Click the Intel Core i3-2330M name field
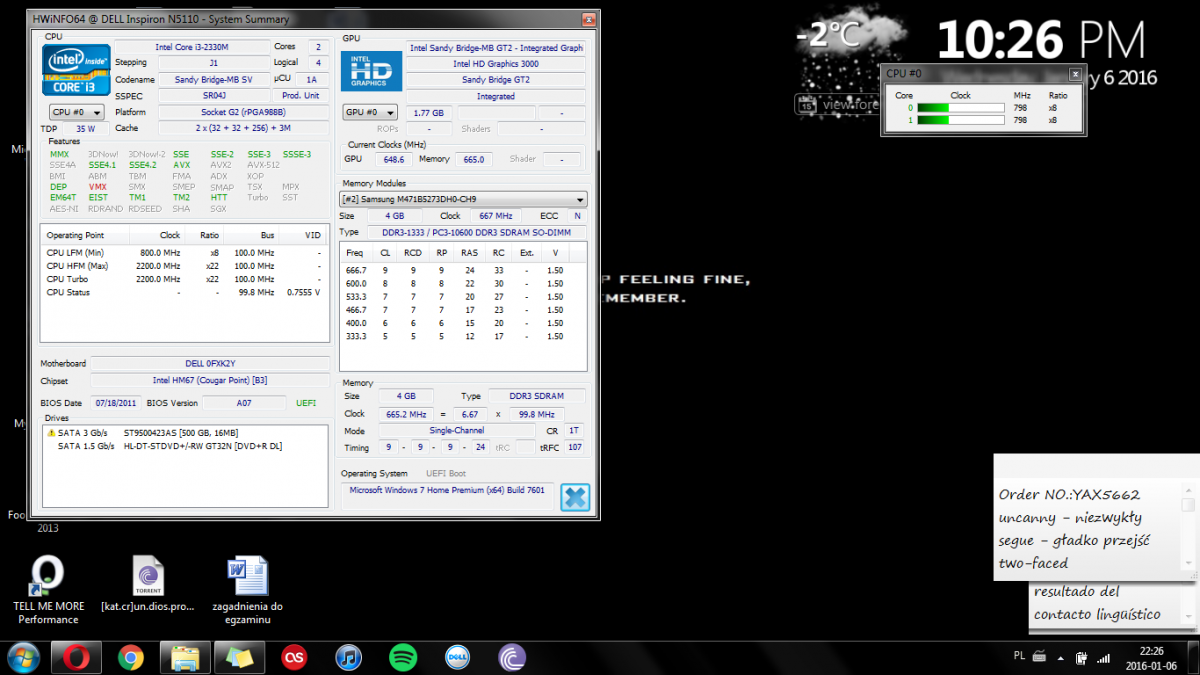Image resolution: width=1200 pixels, height=675 pixels. (192, 47)
